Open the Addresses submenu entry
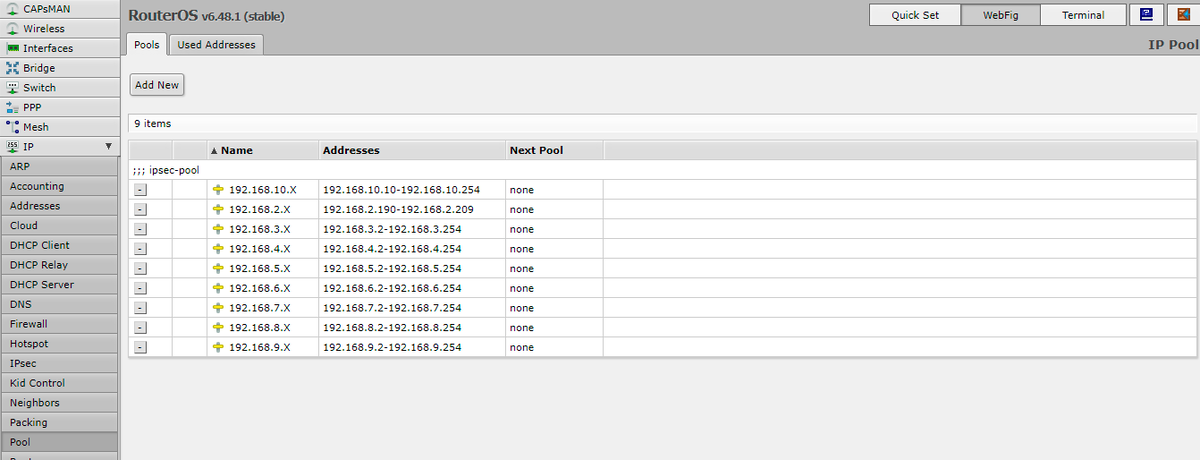 tap(59, 206)
